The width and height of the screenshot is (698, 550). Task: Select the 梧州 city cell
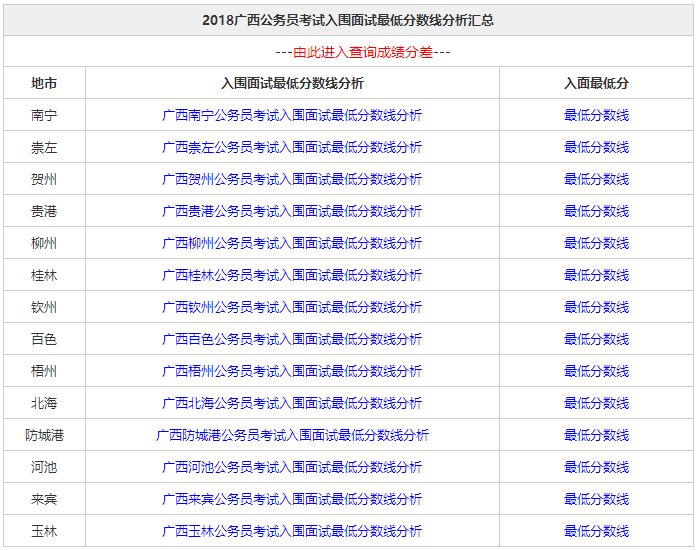[45, 372]
